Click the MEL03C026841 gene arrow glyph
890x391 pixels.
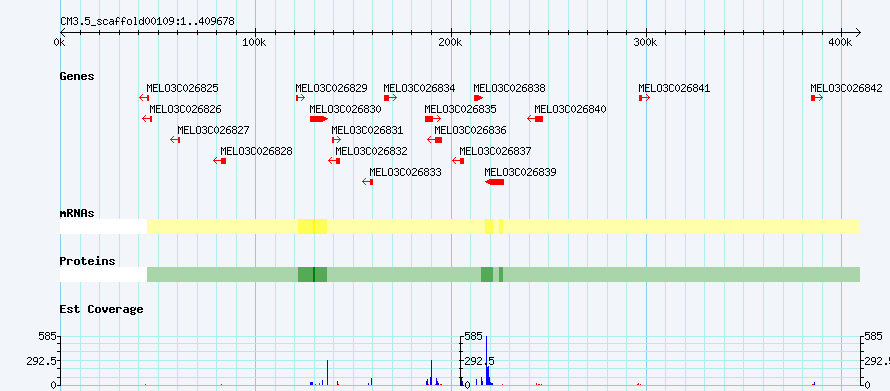click(644, 98)
